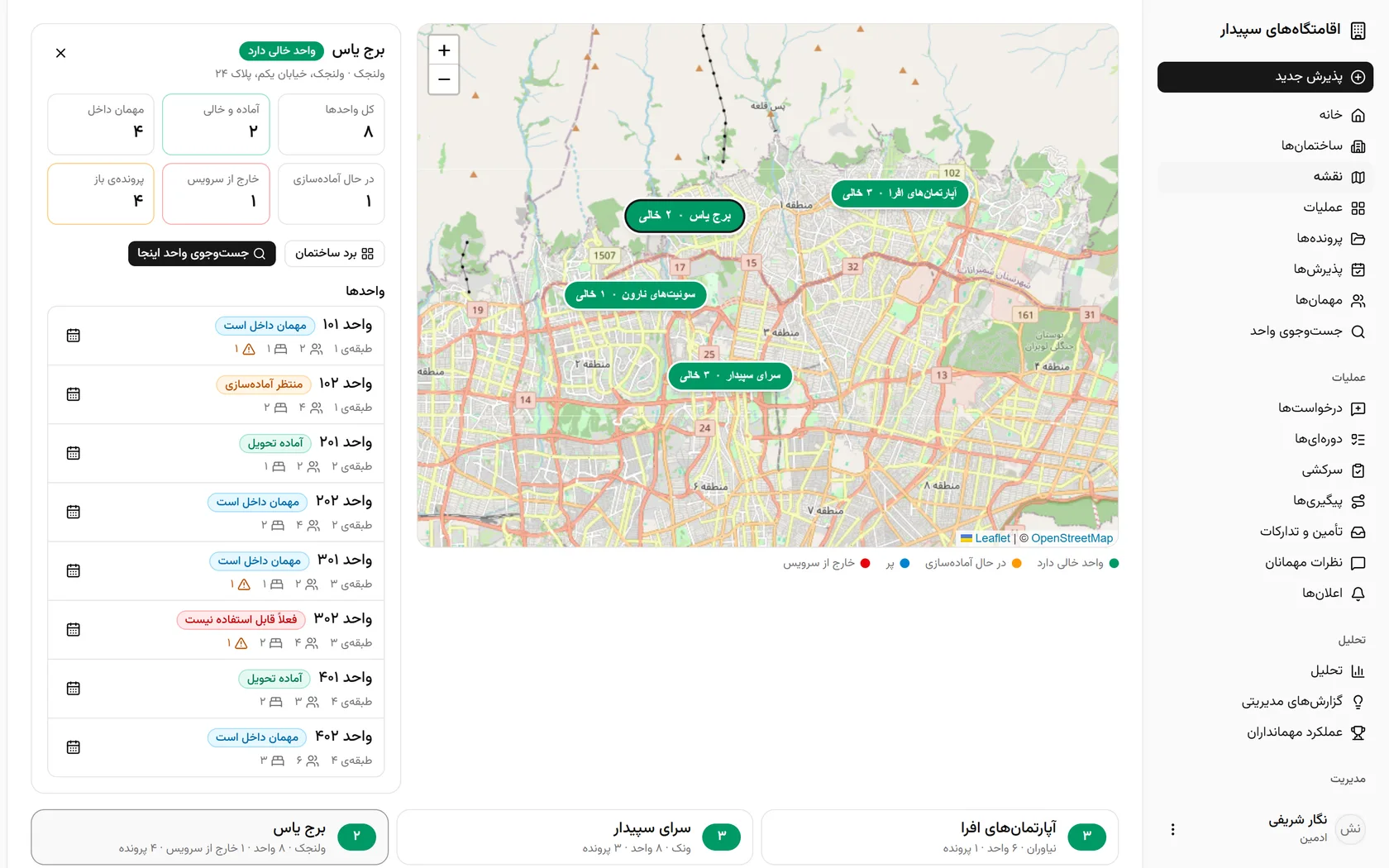Open the برد ساختمان building board

[x=334, y=253]
